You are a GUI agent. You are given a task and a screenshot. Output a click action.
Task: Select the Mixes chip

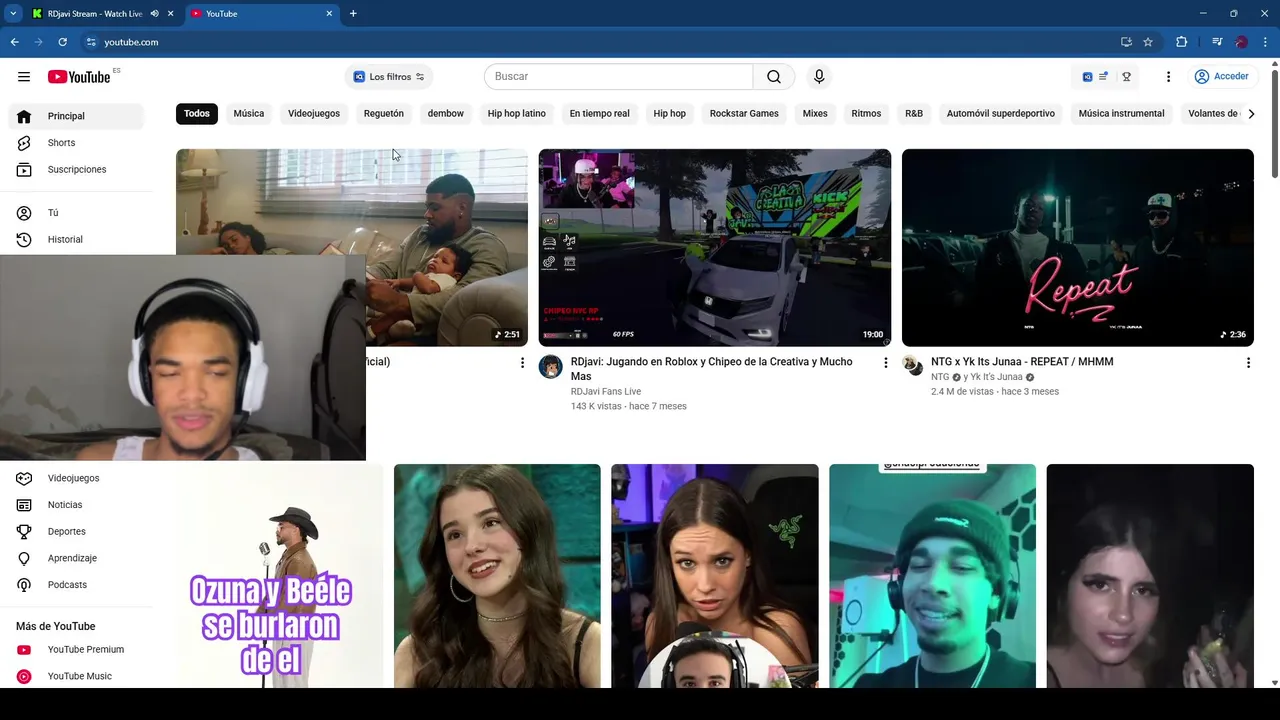pos(815,114)
